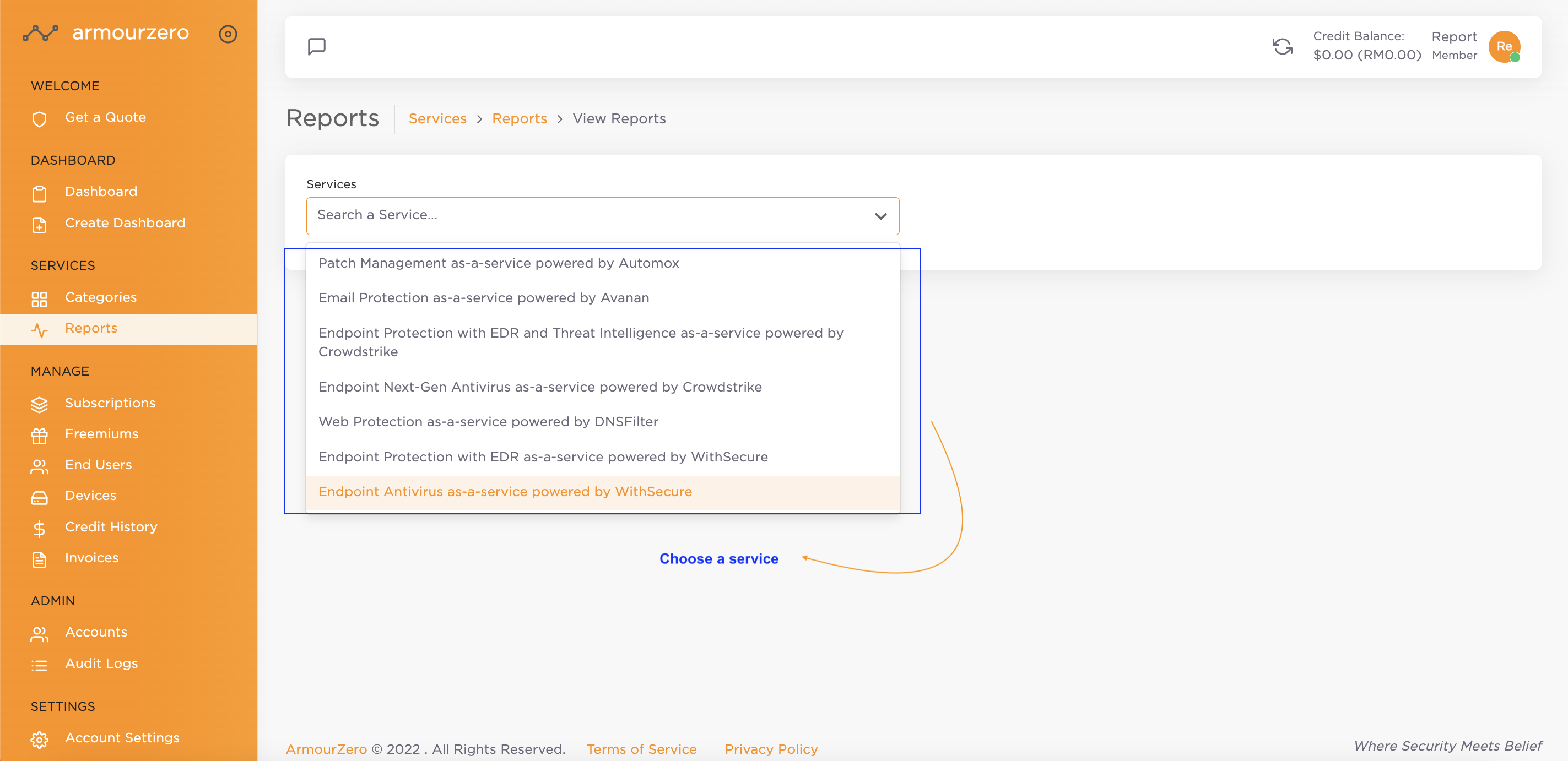Image resolution: width=1568 pixels, height=761 pixels.
Task: Open Categories under Services
Action: tap(101, 297)
